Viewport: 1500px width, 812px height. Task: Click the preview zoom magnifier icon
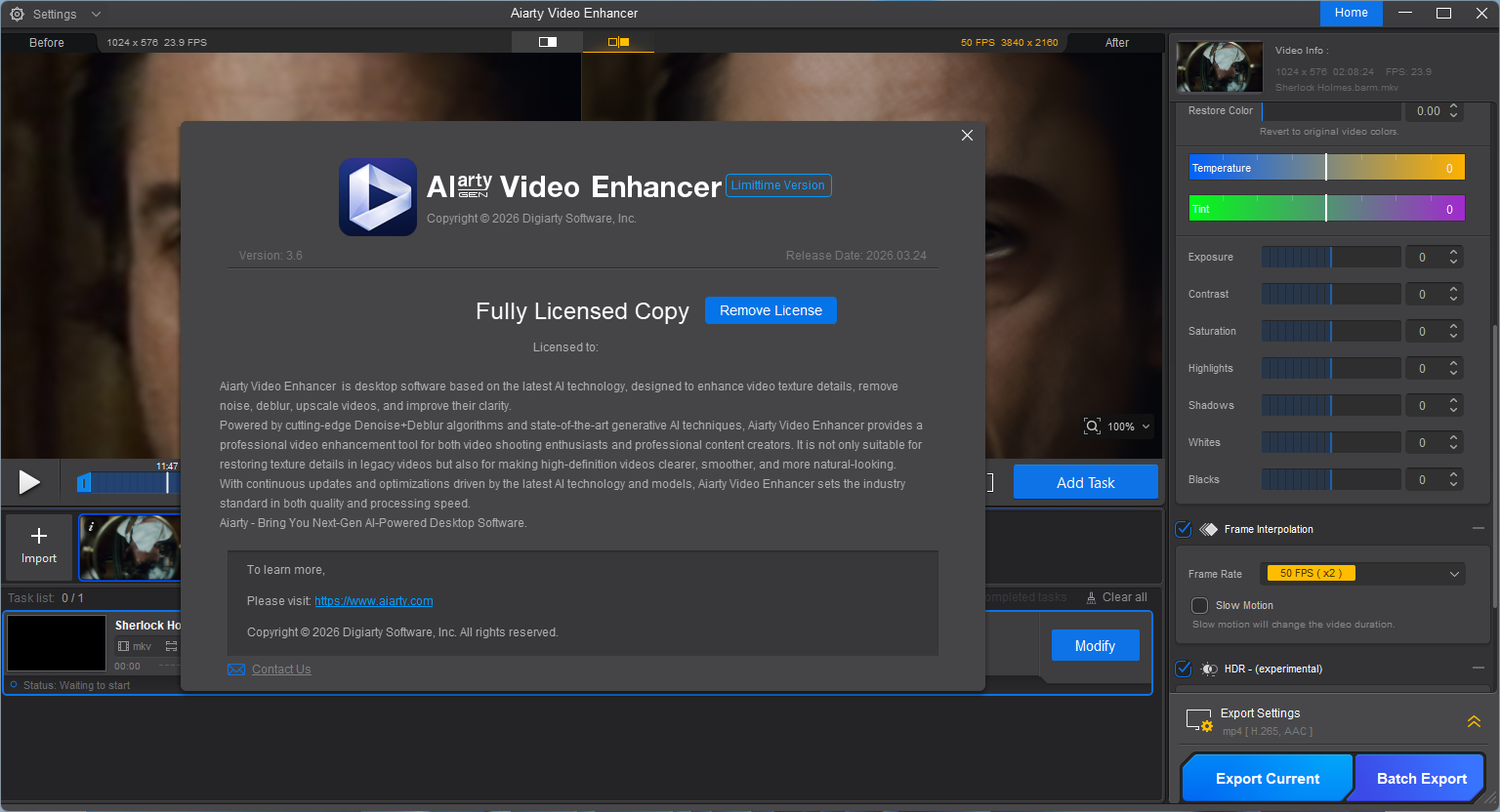[x=1092, y=426]
